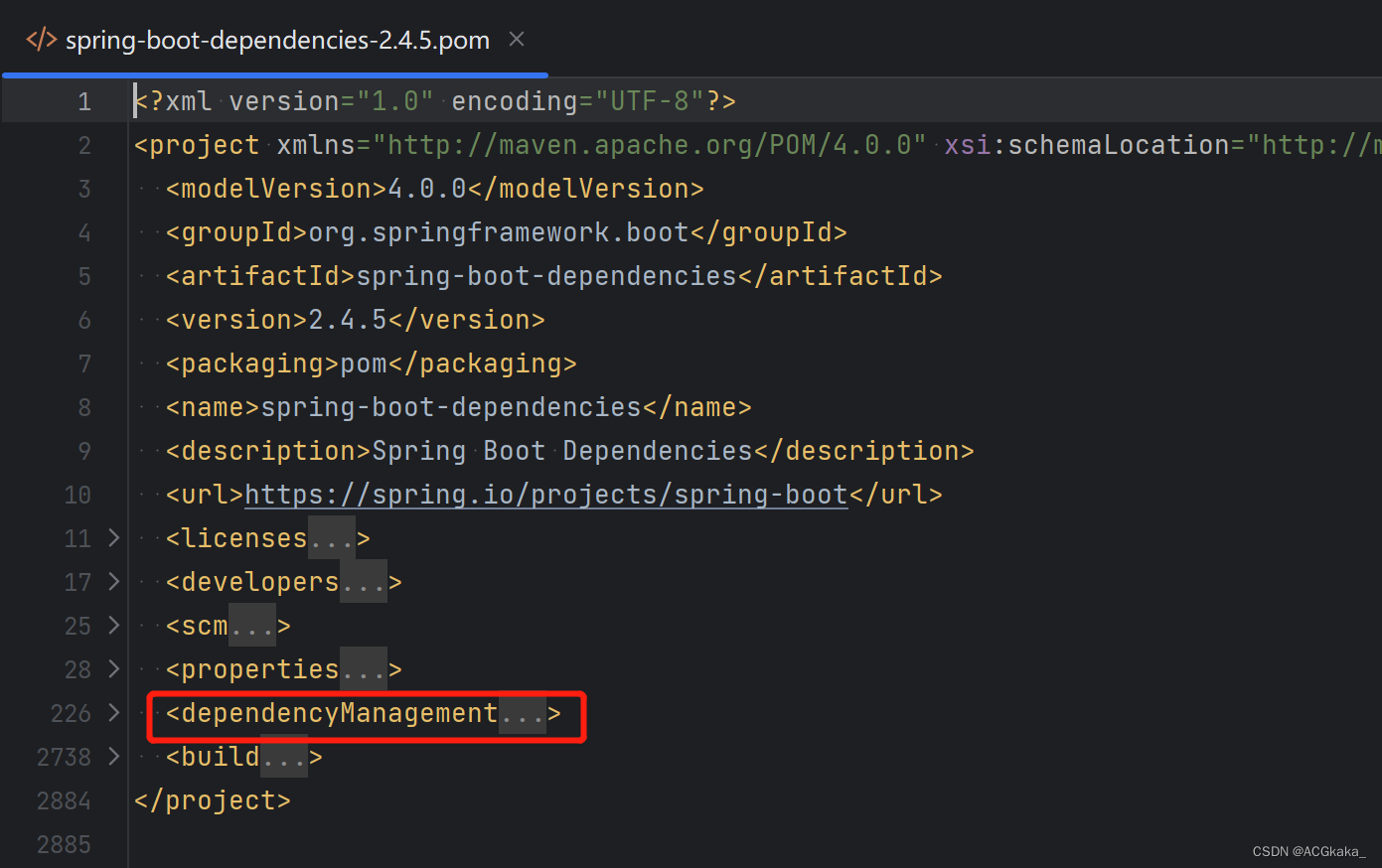Image resolution: width=1382 pixels, height=868 pixels.
Task: Expand the folded dependencyManagement block chevron
Action: click(113, 713)
